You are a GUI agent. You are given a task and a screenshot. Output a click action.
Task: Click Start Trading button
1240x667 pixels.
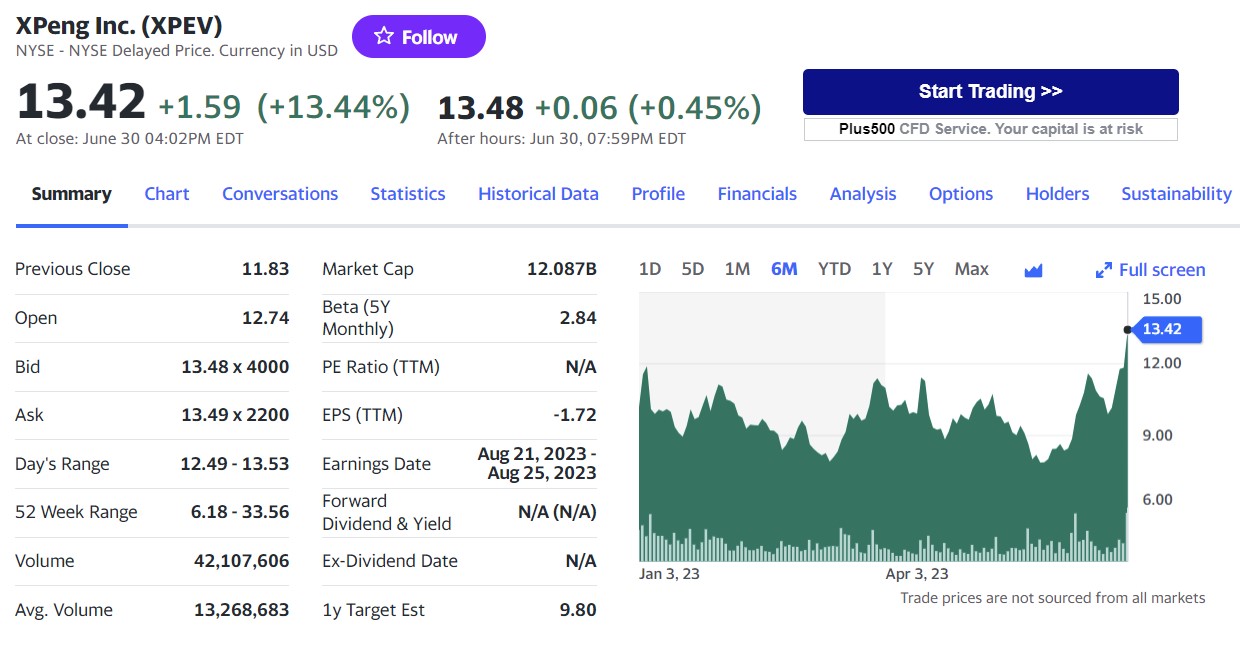coord(991,91)
